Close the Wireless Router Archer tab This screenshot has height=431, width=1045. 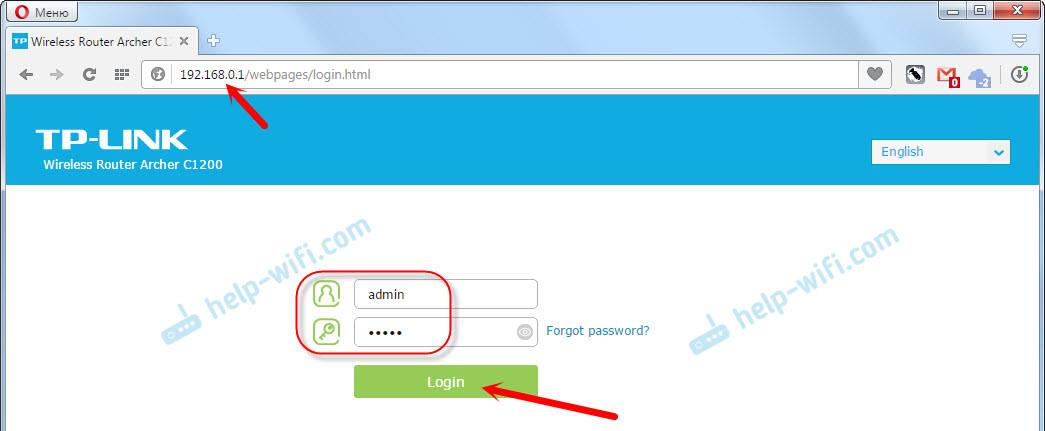point(185,41)
